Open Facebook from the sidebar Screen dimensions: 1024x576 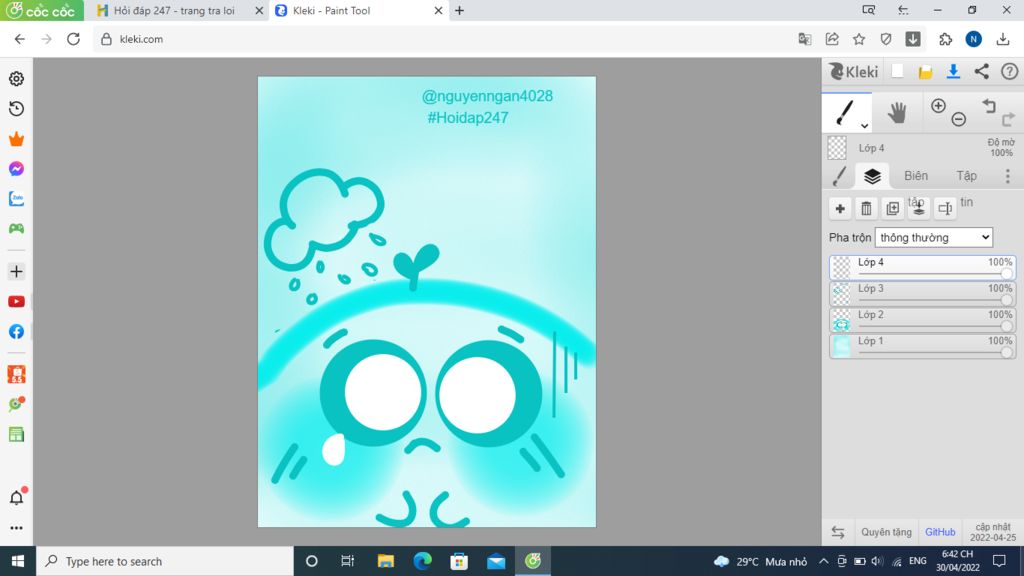(16, 332)
